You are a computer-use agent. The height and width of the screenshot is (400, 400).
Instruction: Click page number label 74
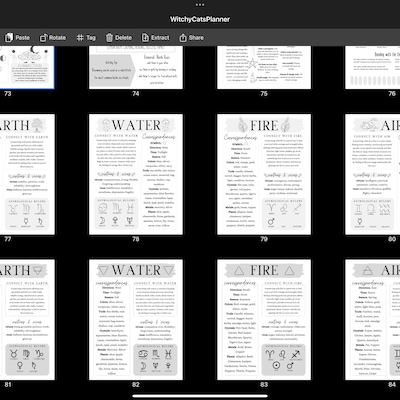click(x=136, y=94)
